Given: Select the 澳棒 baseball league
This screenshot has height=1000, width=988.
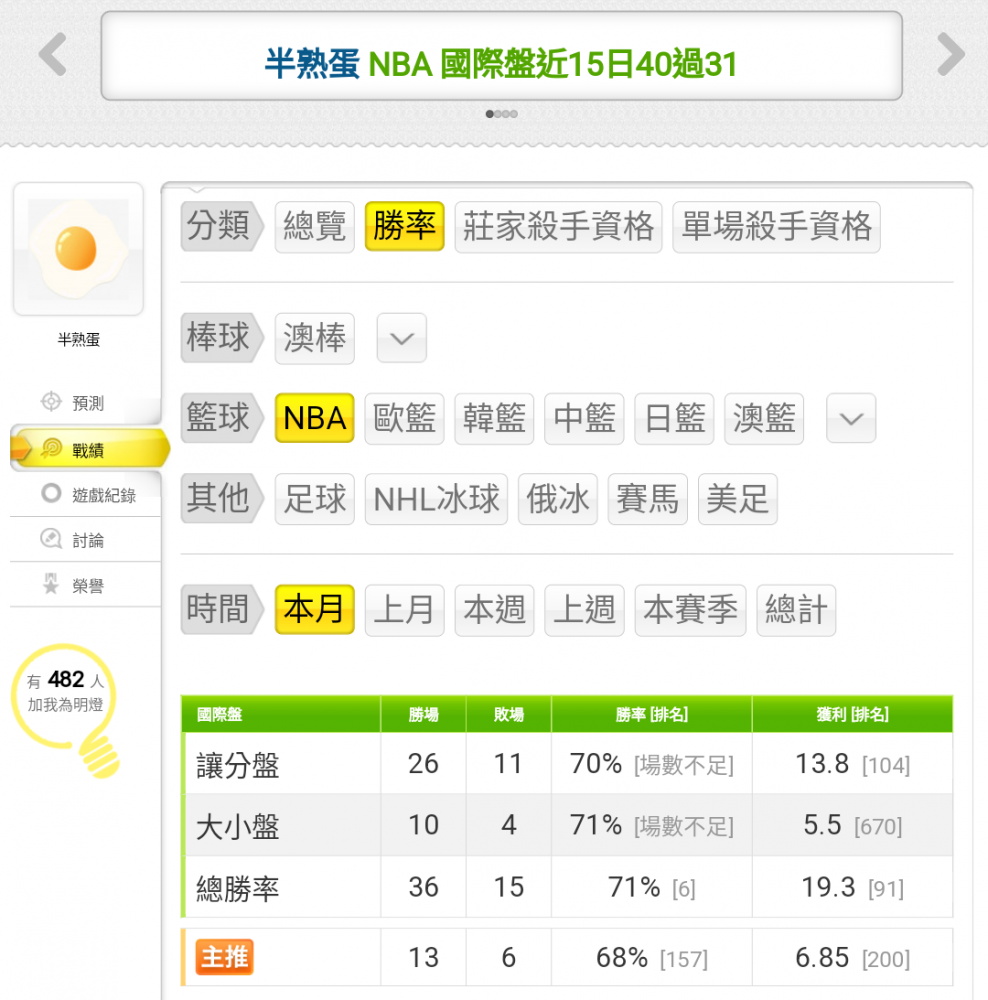Looking at the screenshot, I should (314, 338).
